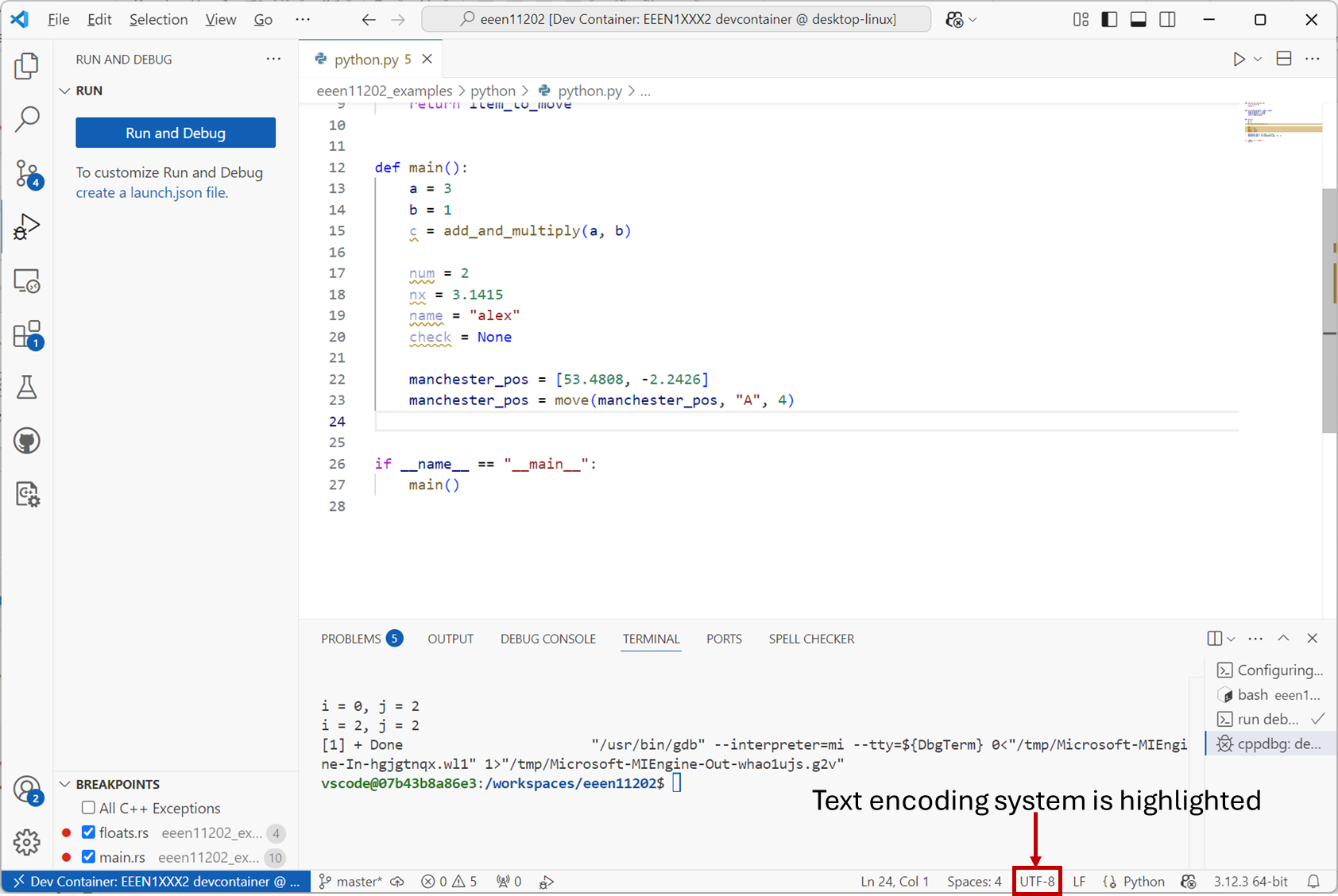Open the Extensions view icon
The image size is (1338, 896).
tap(27, 334)
